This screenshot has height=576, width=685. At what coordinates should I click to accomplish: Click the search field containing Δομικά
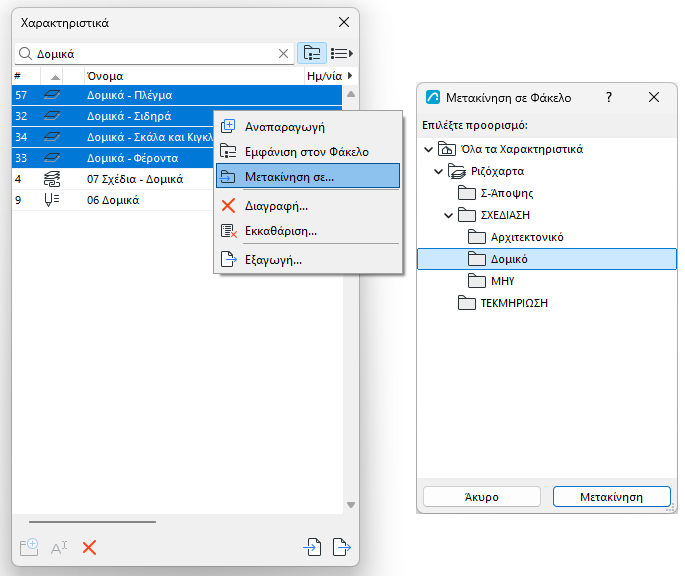click(154, 53)
